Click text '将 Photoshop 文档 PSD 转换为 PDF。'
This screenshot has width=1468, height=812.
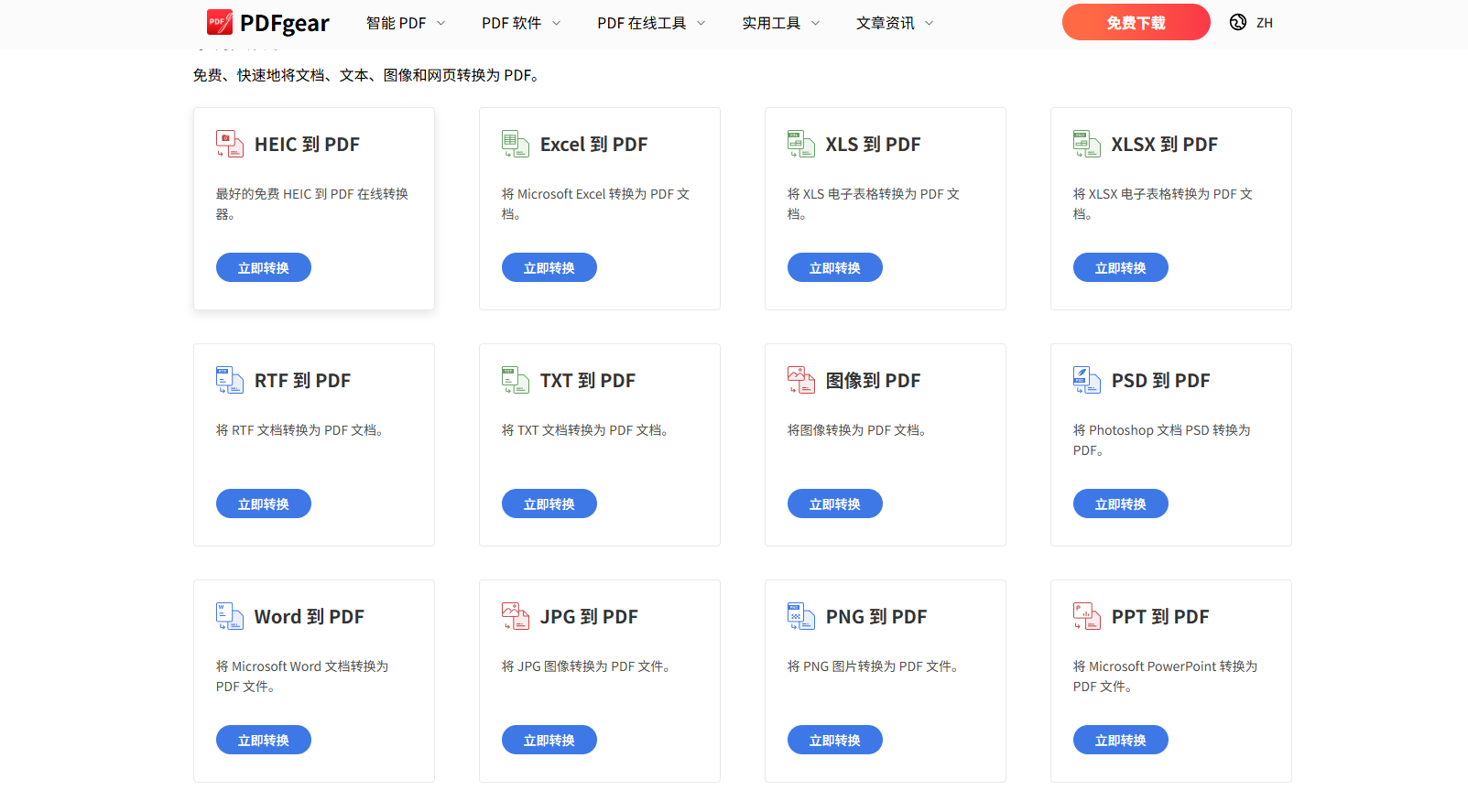[1162, 440]
